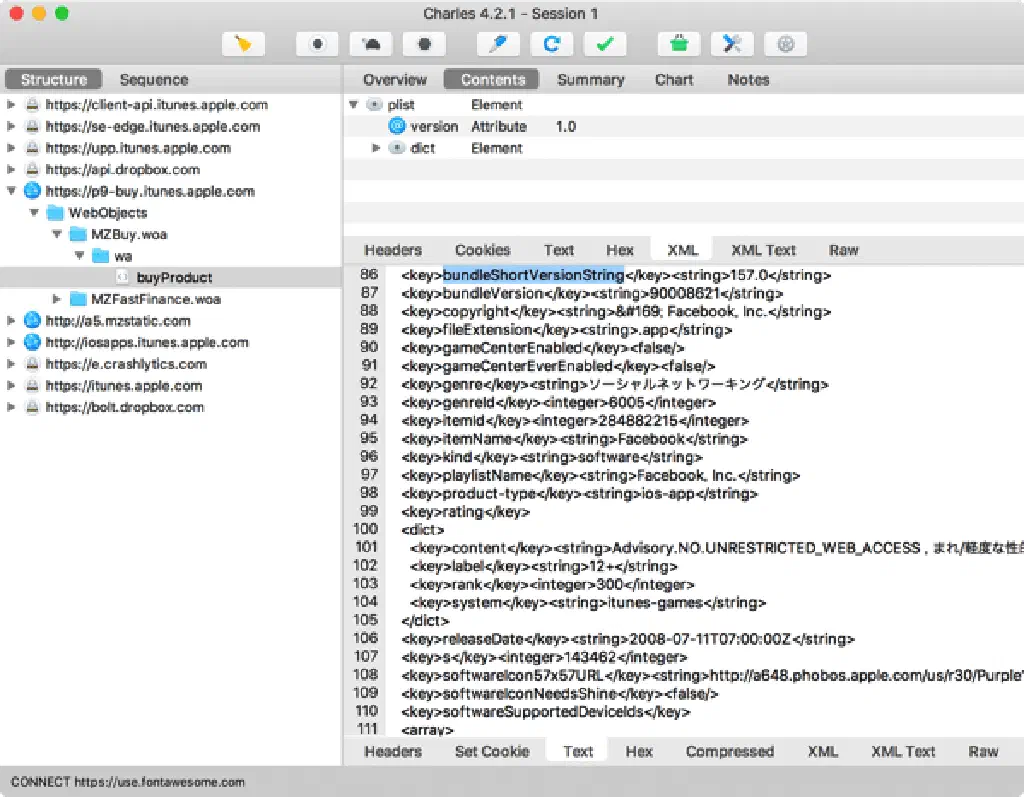Select the Compressed response view
Image resolution: width=1024 pixels, height=797 pixels.
729,751
